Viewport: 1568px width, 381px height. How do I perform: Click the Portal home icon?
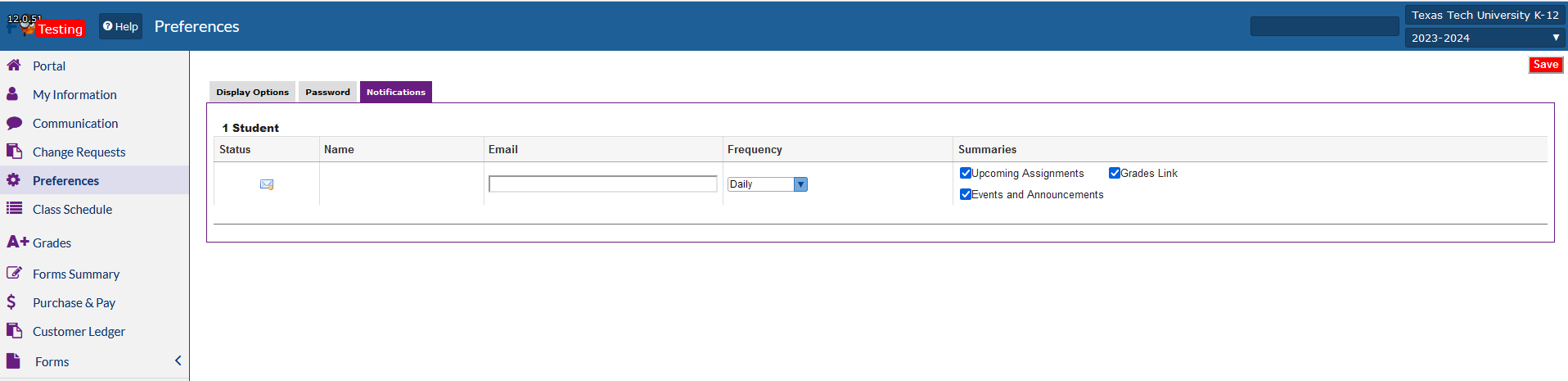14,65
